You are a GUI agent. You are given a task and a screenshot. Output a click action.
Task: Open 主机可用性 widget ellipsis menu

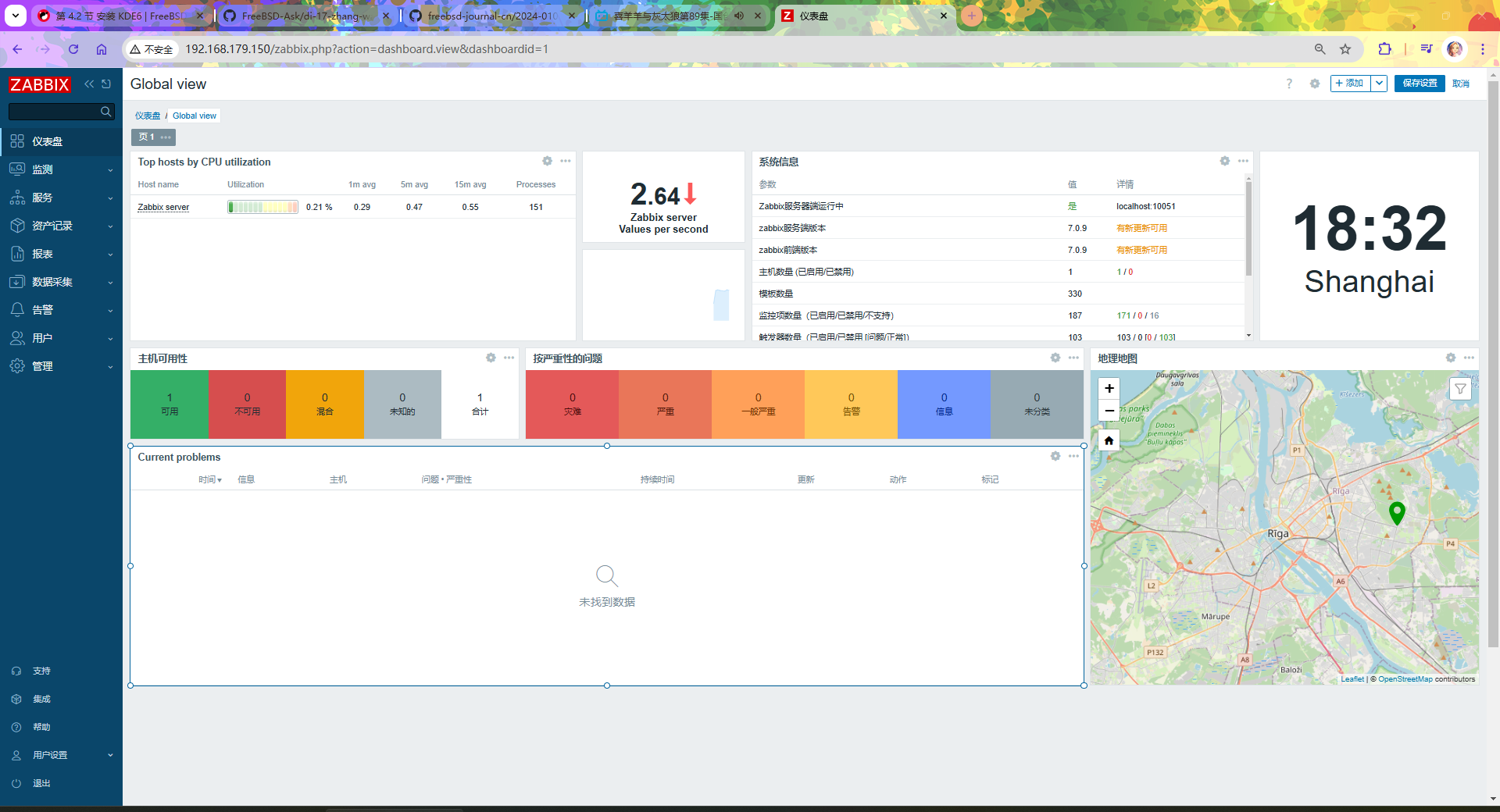click(x=509, y=358)
